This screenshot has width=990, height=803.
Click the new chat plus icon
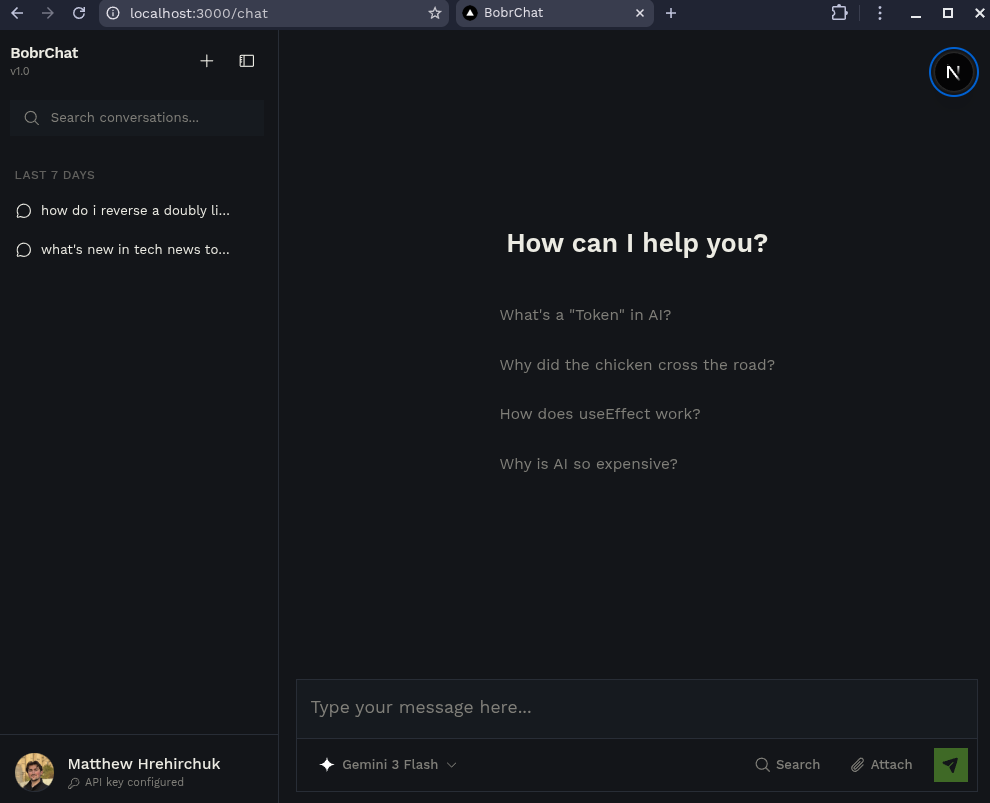click(x=207, y=61)
